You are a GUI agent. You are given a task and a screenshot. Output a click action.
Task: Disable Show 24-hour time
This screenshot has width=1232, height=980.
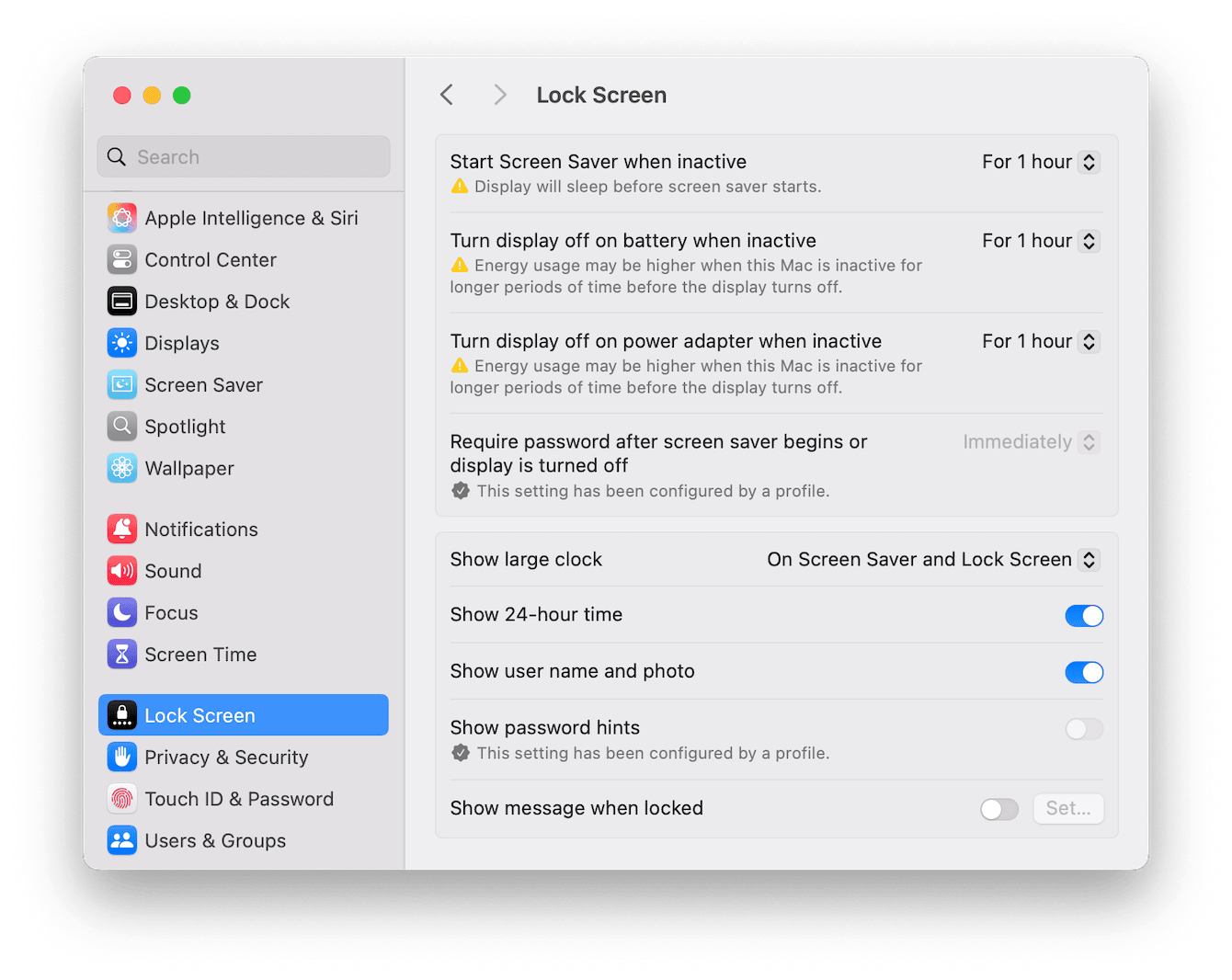pos(1084,615)
